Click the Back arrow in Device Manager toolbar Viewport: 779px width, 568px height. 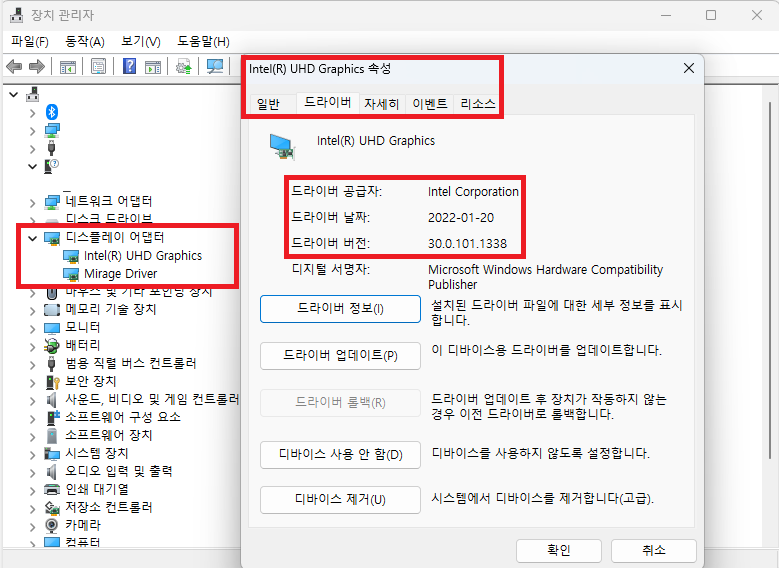click(x=14, y=66)
